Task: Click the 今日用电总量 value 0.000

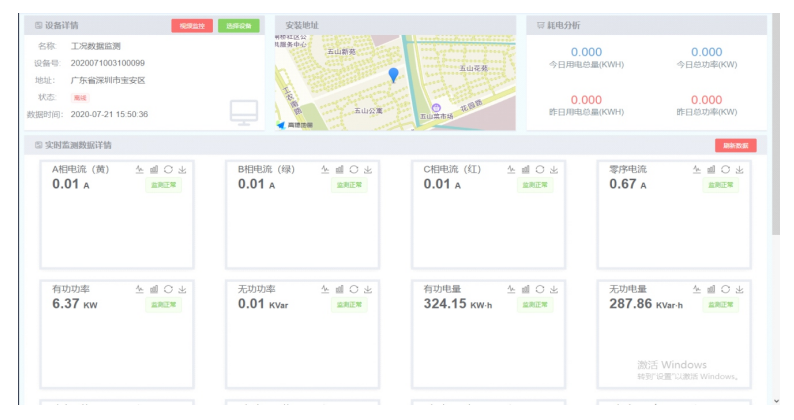Action: click(x=586, y=52)
